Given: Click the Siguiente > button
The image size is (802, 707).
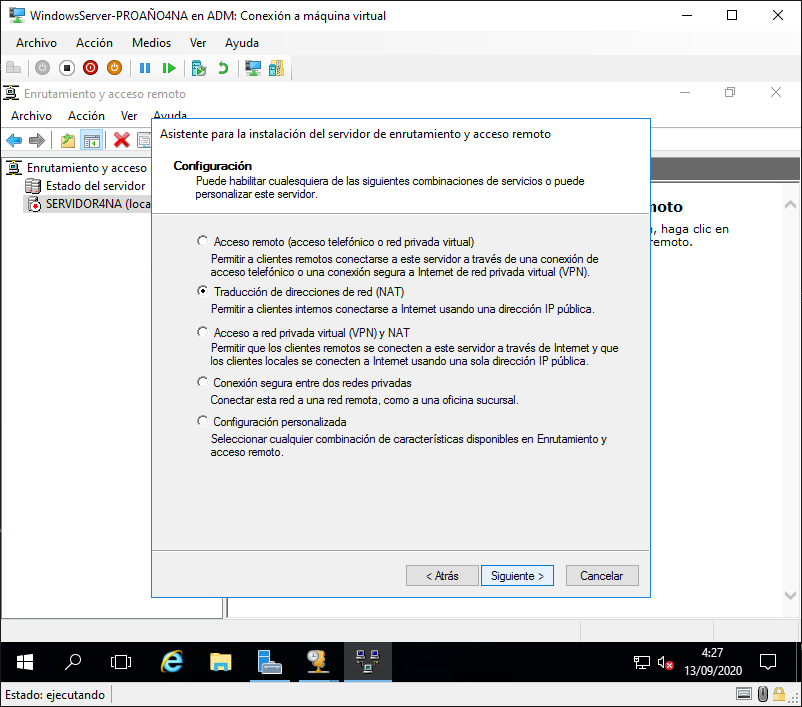Looking at the screenshot, I should pos(517,576).
